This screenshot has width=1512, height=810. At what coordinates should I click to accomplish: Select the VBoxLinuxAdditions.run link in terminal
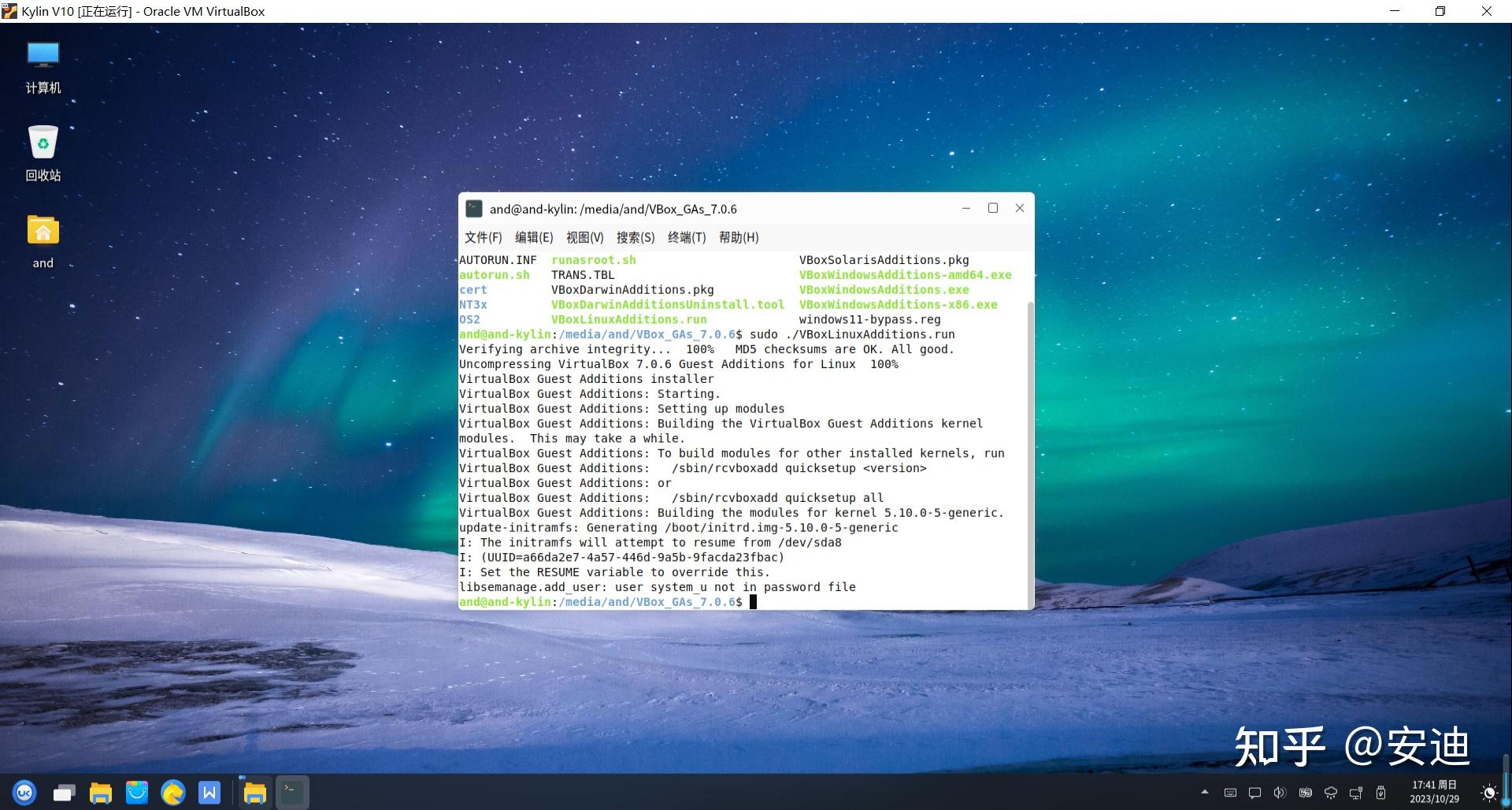628,319
